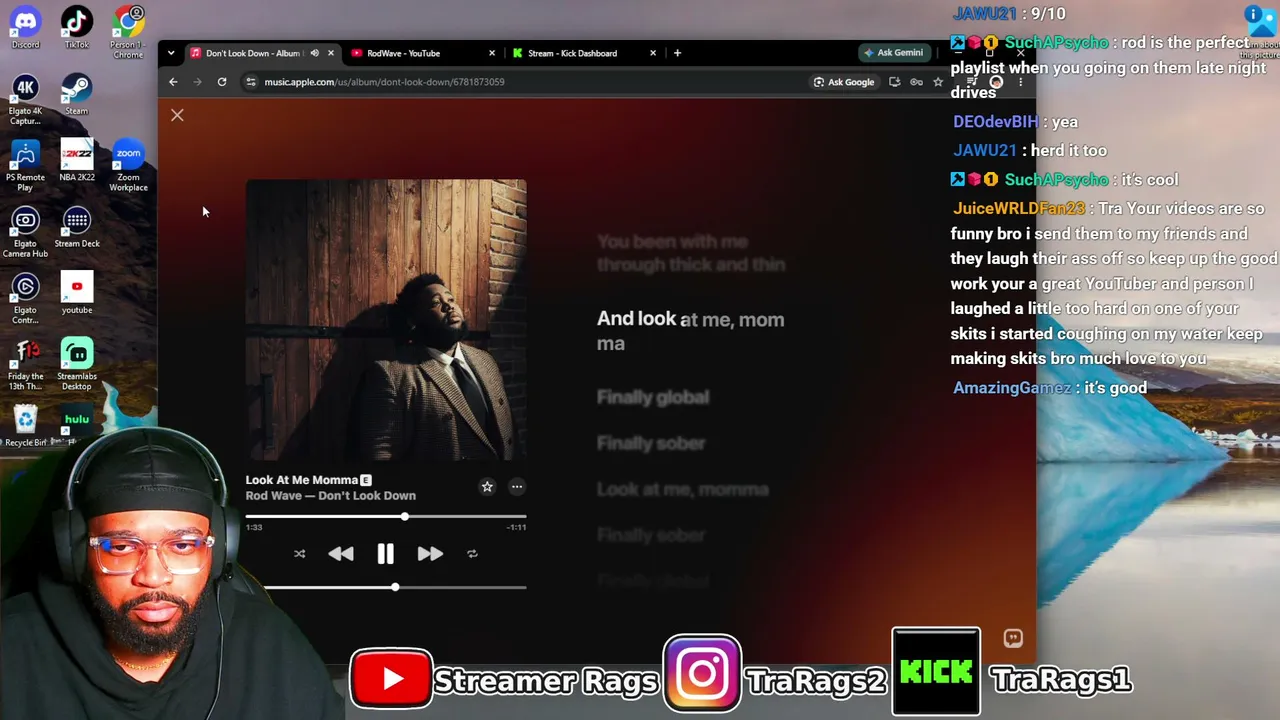Viewport: 1280px width, 720px height.
Task: Toggle shuffle in the music player
Action: coord(299,554)
